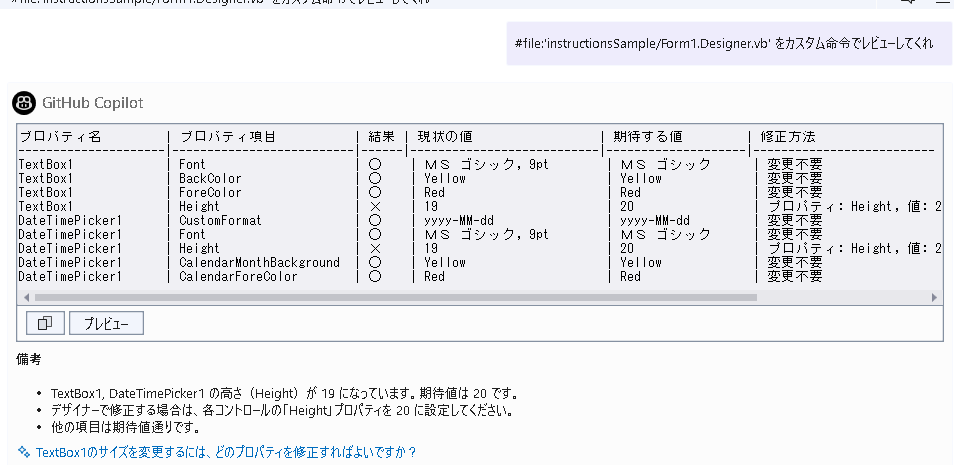Click the ○ result in the CustomFormat row
954x465 pixels.
point(375,220)
